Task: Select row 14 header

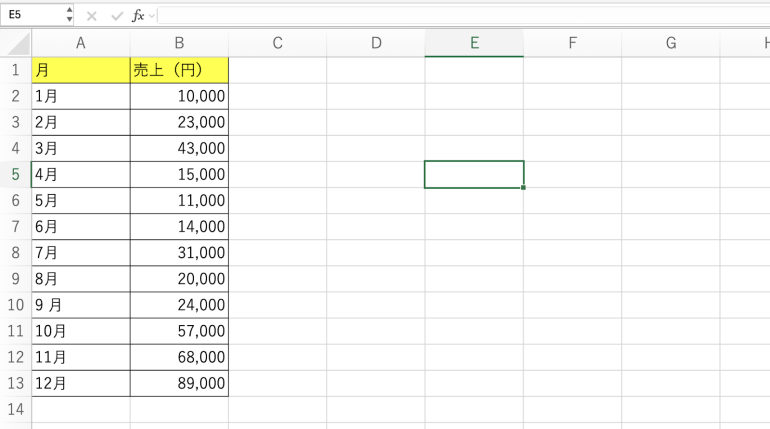Action: pyautogui.click(x=16, y=409)
